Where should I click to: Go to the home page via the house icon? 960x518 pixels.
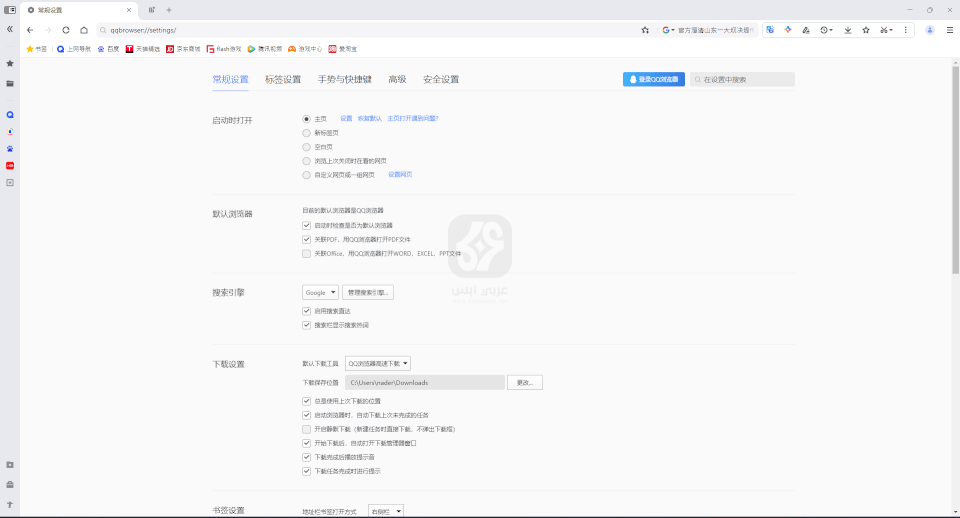(x=84, y=30)
